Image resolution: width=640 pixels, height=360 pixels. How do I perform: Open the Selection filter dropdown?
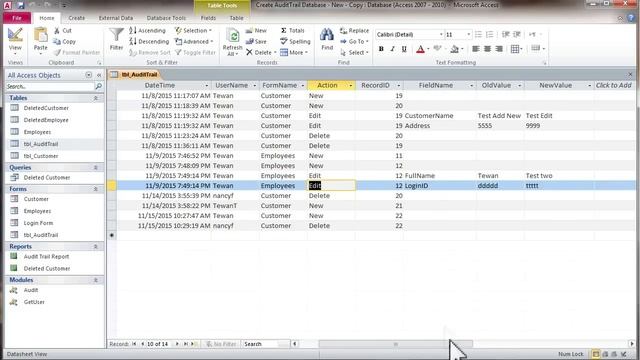194,31
